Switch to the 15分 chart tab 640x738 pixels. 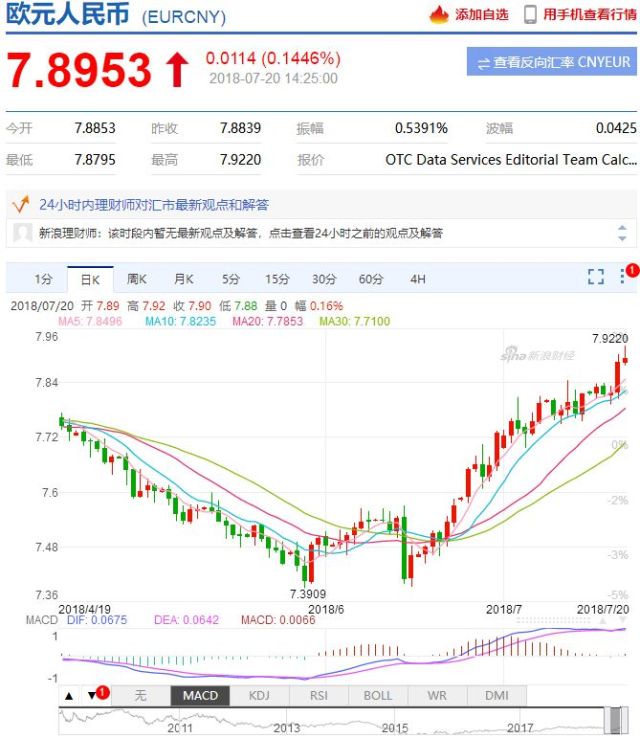coord(277,279)
